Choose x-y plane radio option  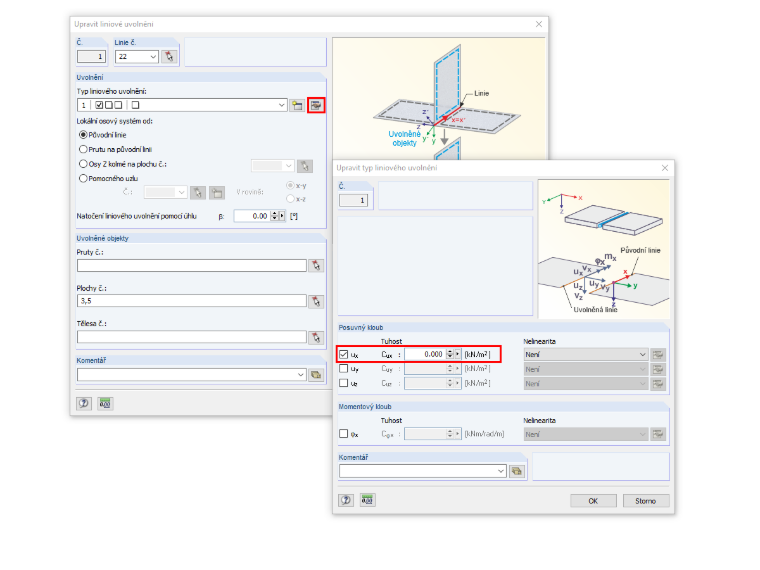click(290, 185)
